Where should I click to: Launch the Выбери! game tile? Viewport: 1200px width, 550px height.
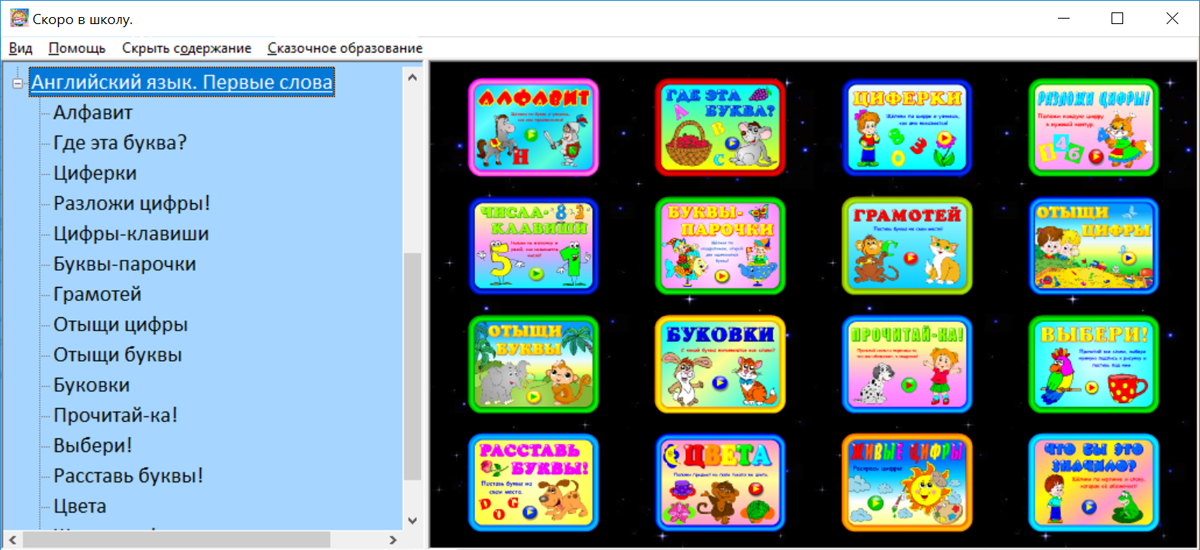[1094, 363]
